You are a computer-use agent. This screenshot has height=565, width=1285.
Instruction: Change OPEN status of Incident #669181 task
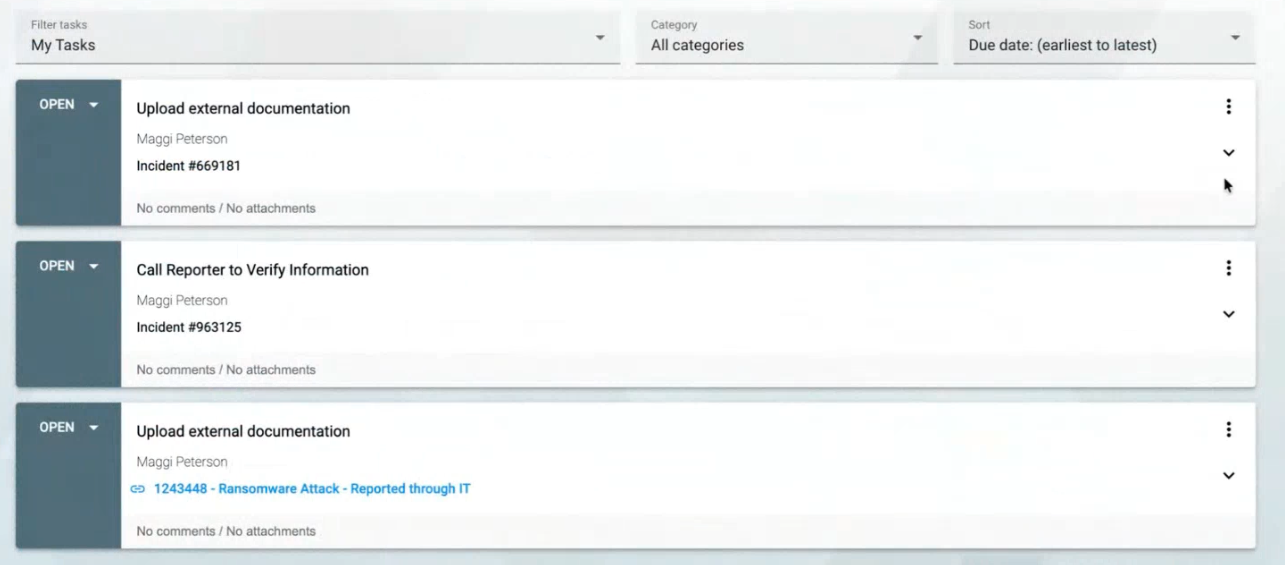(68, 105)
